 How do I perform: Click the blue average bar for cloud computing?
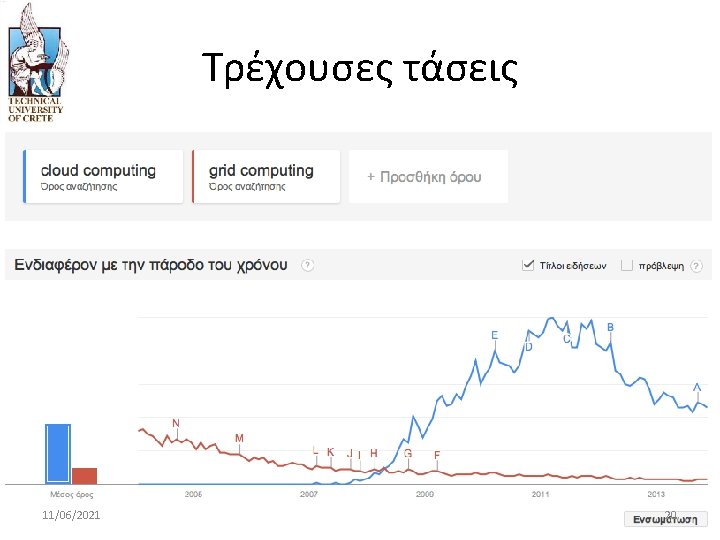point(58,454)
